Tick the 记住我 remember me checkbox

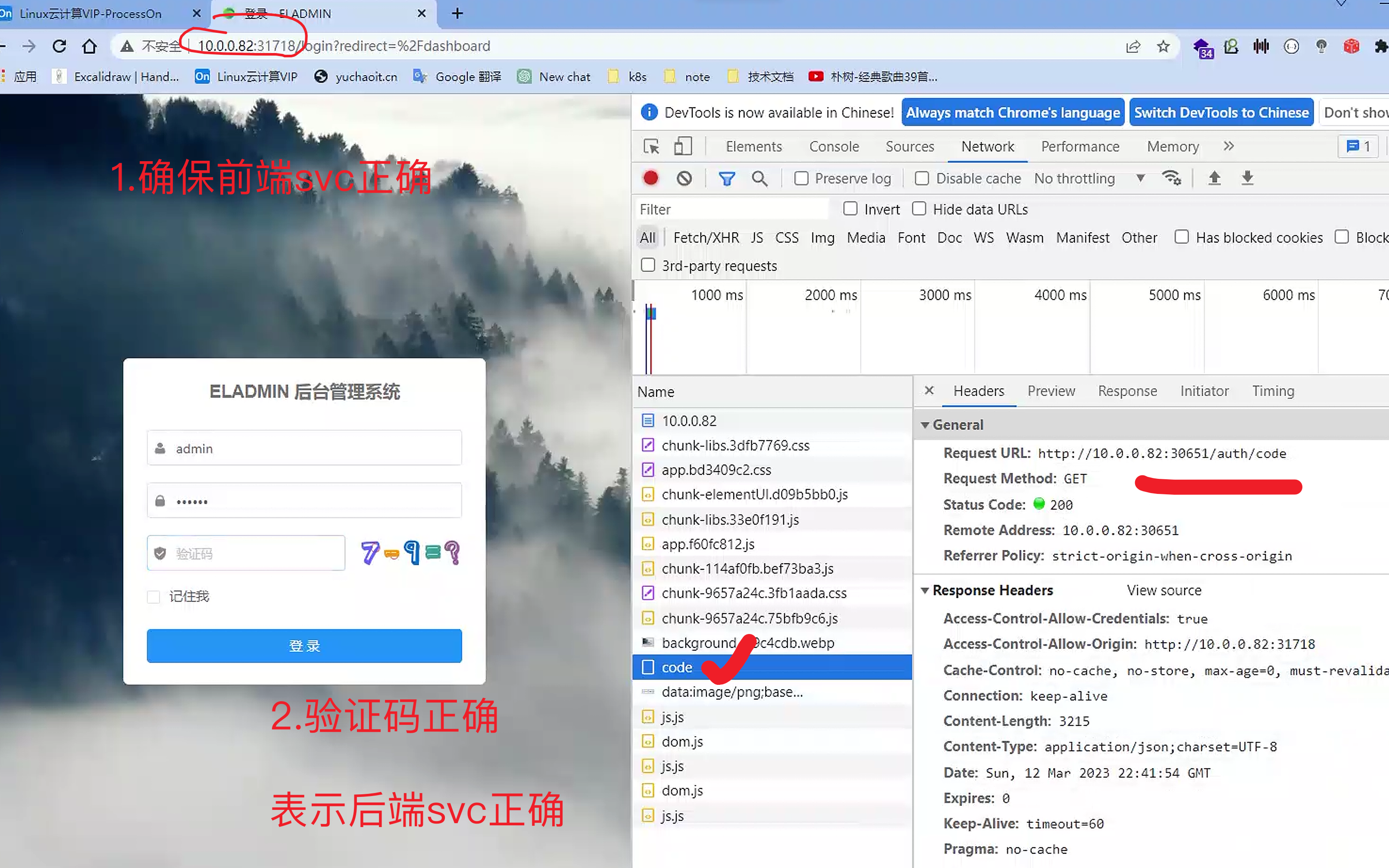[x=153, y=597]
